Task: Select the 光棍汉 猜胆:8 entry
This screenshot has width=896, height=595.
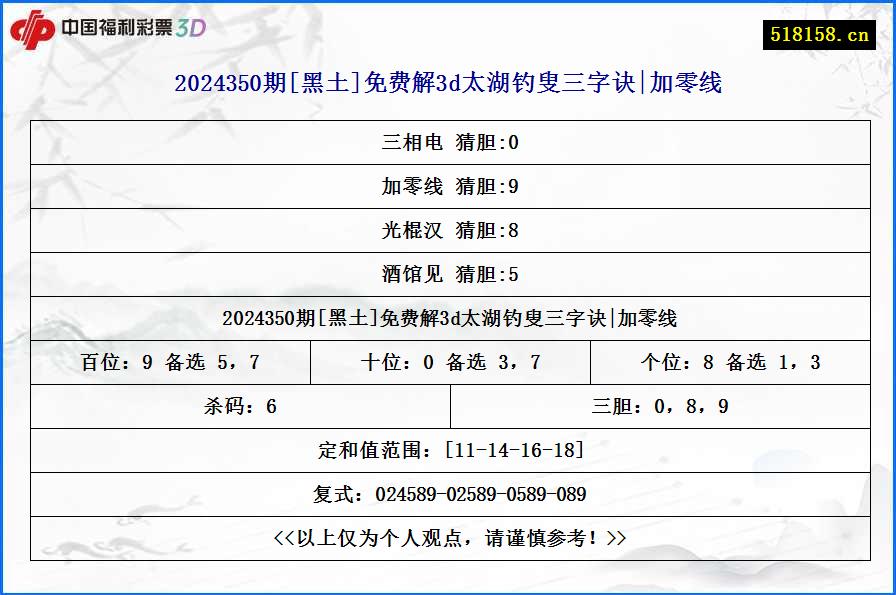Action: [448, 230]
